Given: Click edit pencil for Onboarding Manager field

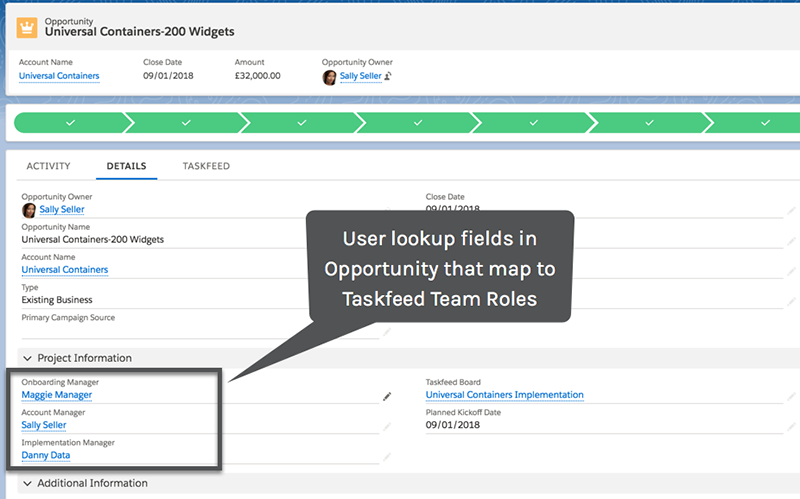Looking at the screenshot, I should click(387, 397).
